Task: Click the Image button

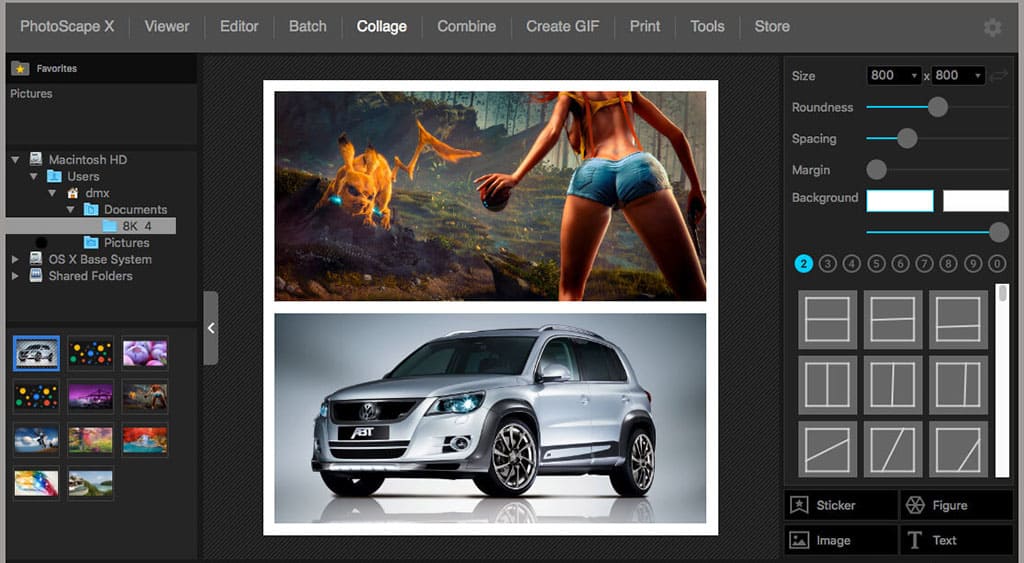Action: (840, 541)
